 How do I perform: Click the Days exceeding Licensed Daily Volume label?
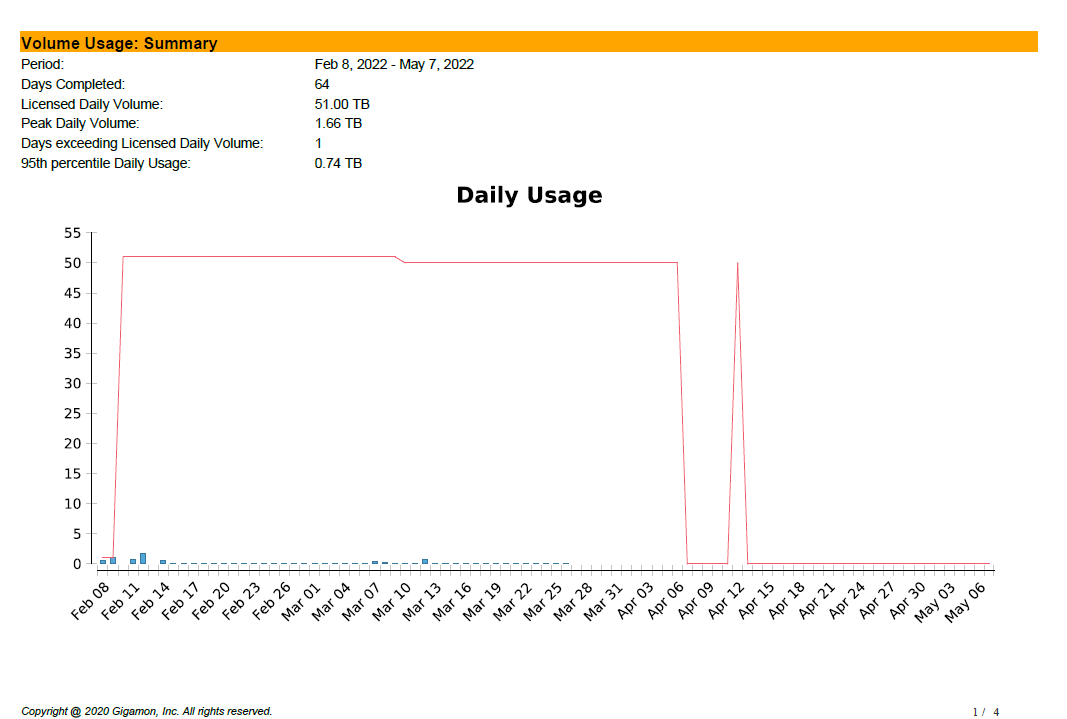tap(142, 143)
